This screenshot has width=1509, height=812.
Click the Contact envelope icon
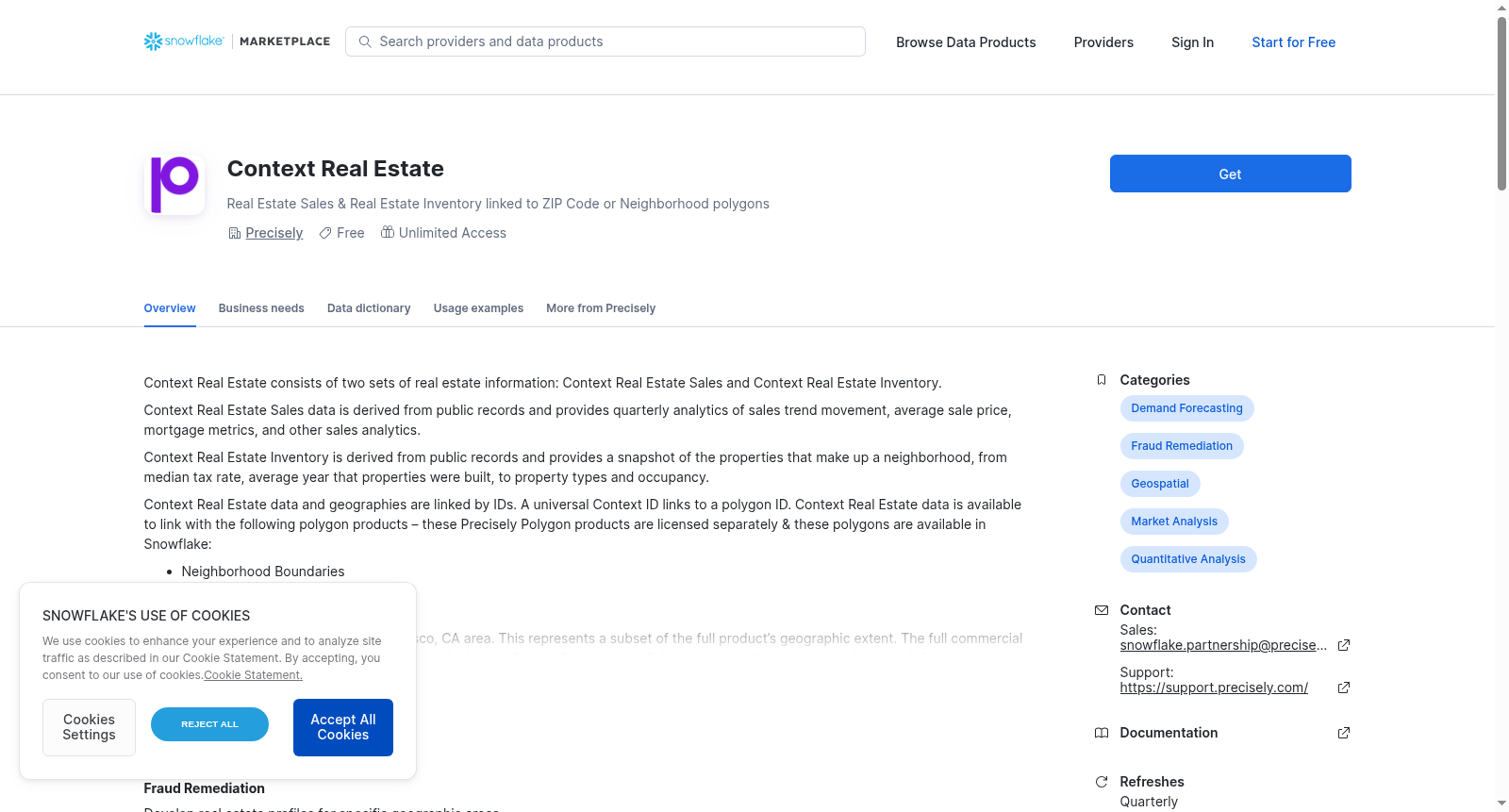(1102, 610)
